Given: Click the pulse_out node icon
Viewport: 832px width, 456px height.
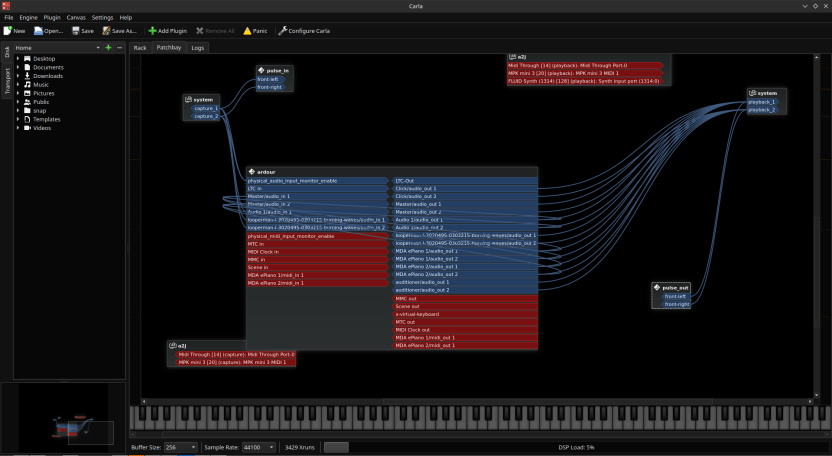Looking at the screenshot, I should [657, 287].
